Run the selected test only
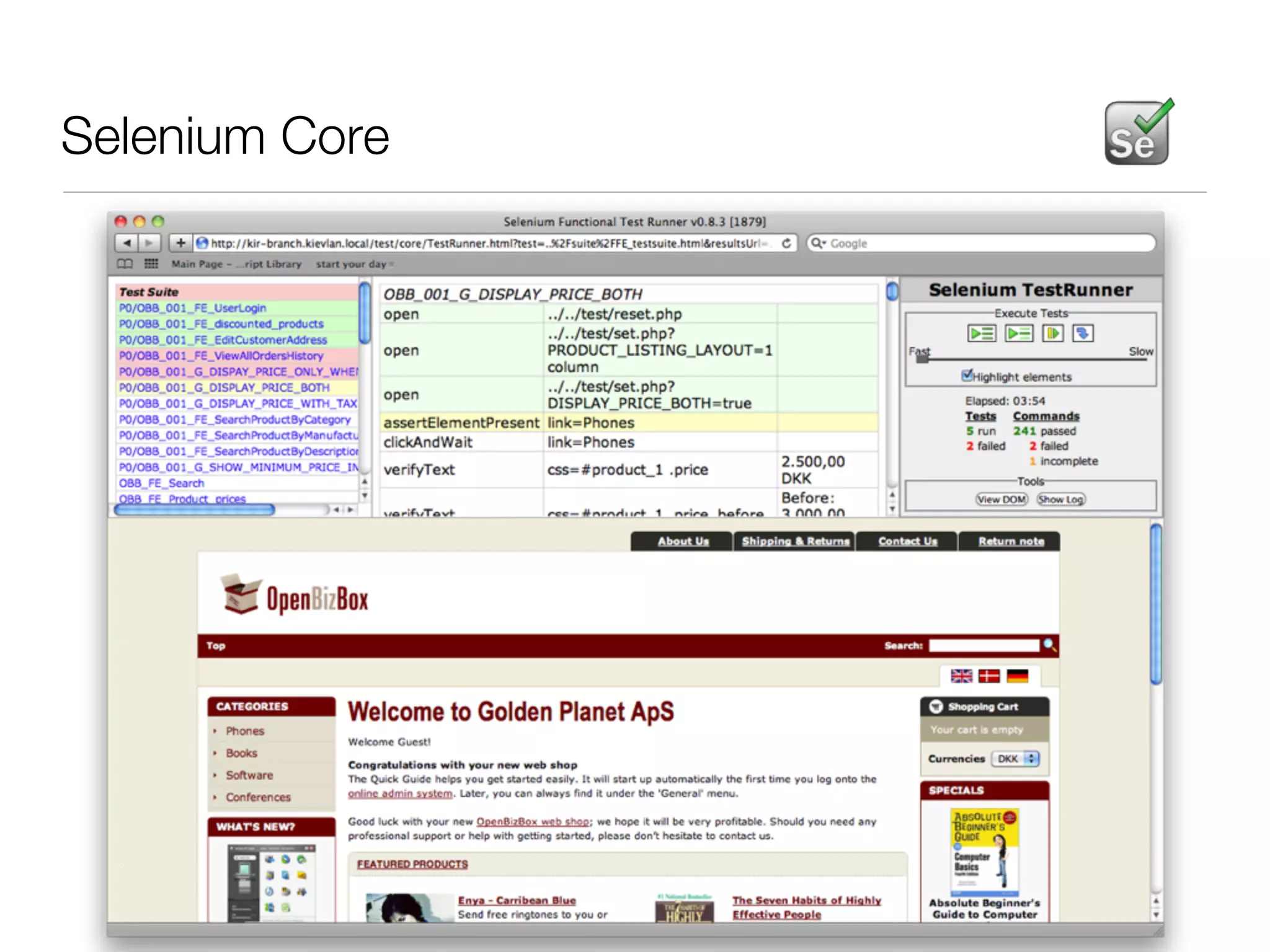Viewport: 1270px width, 952px height. (1019, 334)
